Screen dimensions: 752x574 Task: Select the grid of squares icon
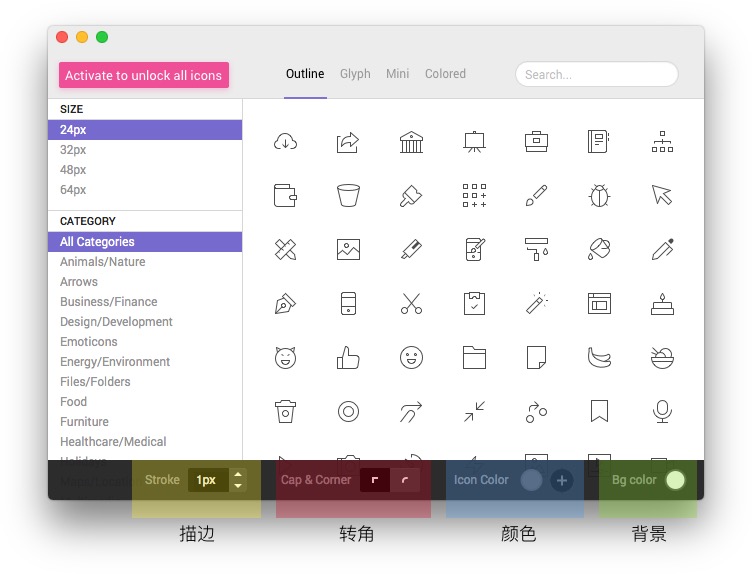[x=474, y=196]
